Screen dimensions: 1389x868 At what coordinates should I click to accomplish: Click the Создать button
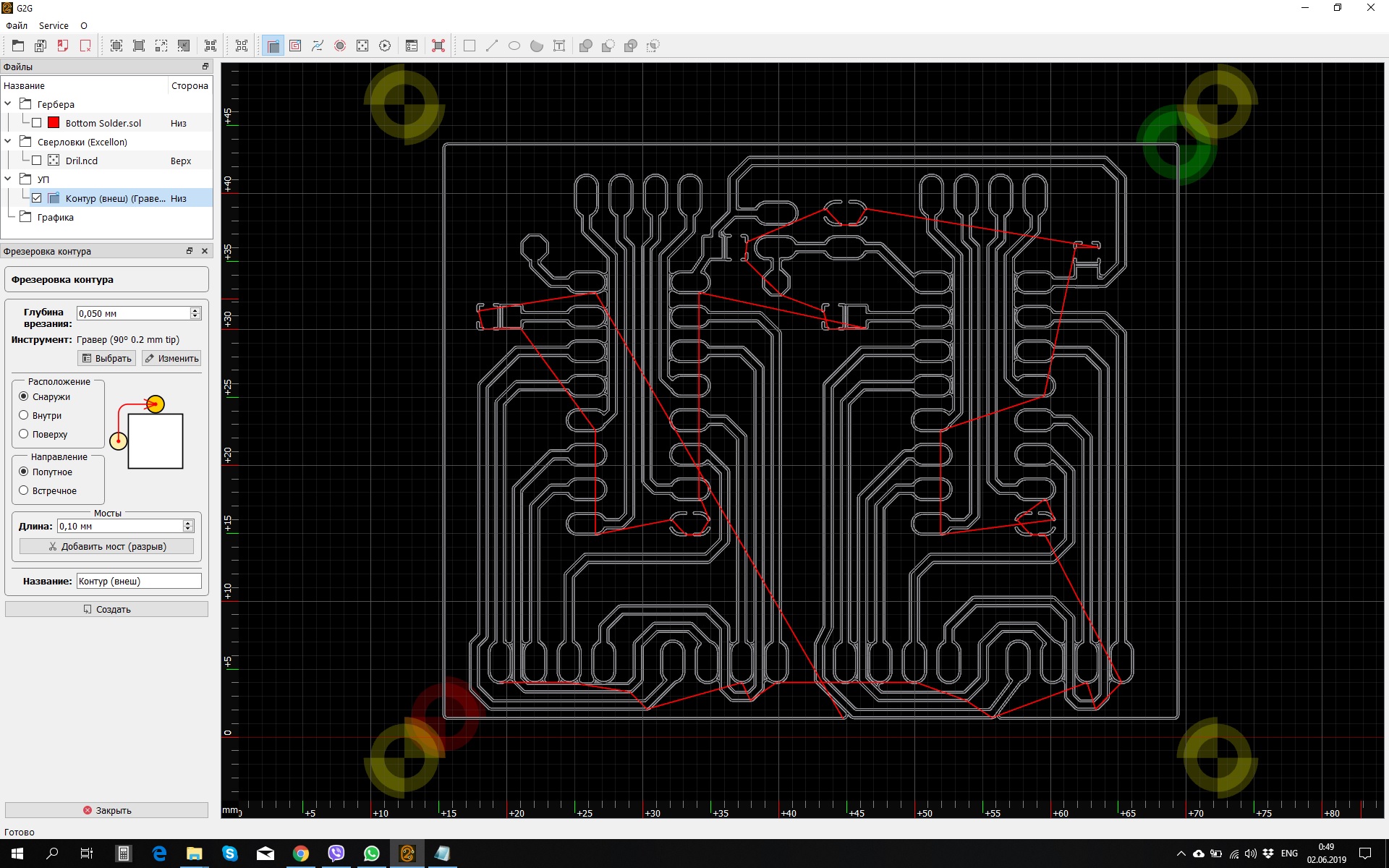coord(106,609)
